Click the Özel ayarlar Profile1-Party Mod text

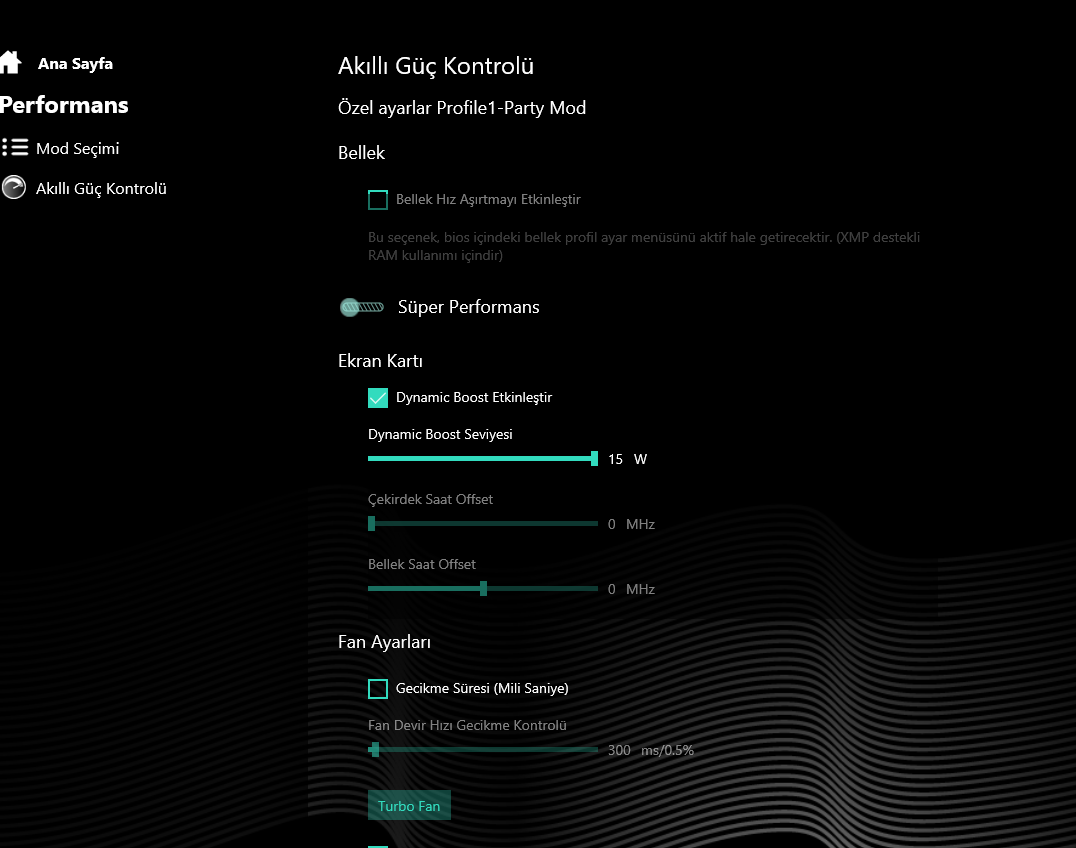point(462,108)
